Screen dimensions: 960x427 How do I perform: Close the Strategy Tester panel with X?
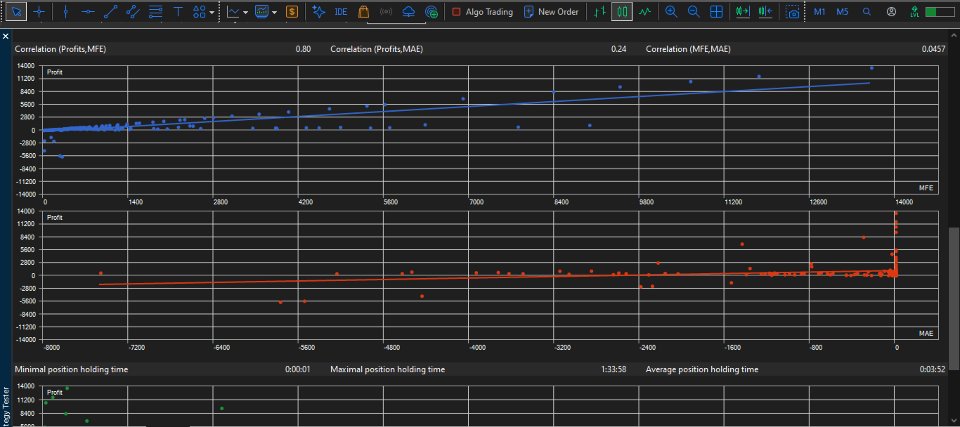6,37
